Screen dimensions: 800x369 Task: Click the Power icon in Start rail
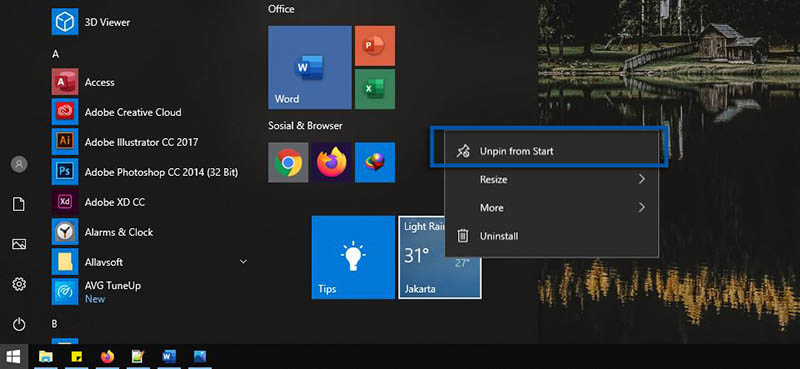coord(19,324)
